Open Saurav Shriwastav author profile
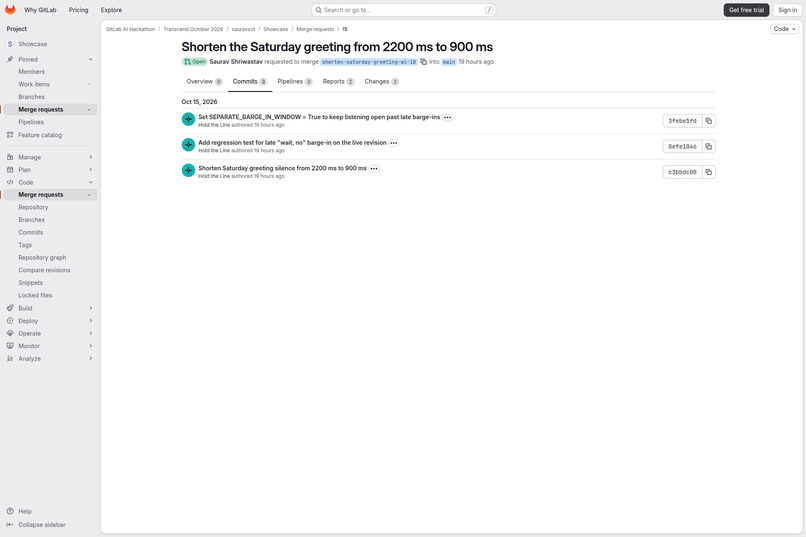Viewport: 806px width, 537px height. click(x=236, y=62)
